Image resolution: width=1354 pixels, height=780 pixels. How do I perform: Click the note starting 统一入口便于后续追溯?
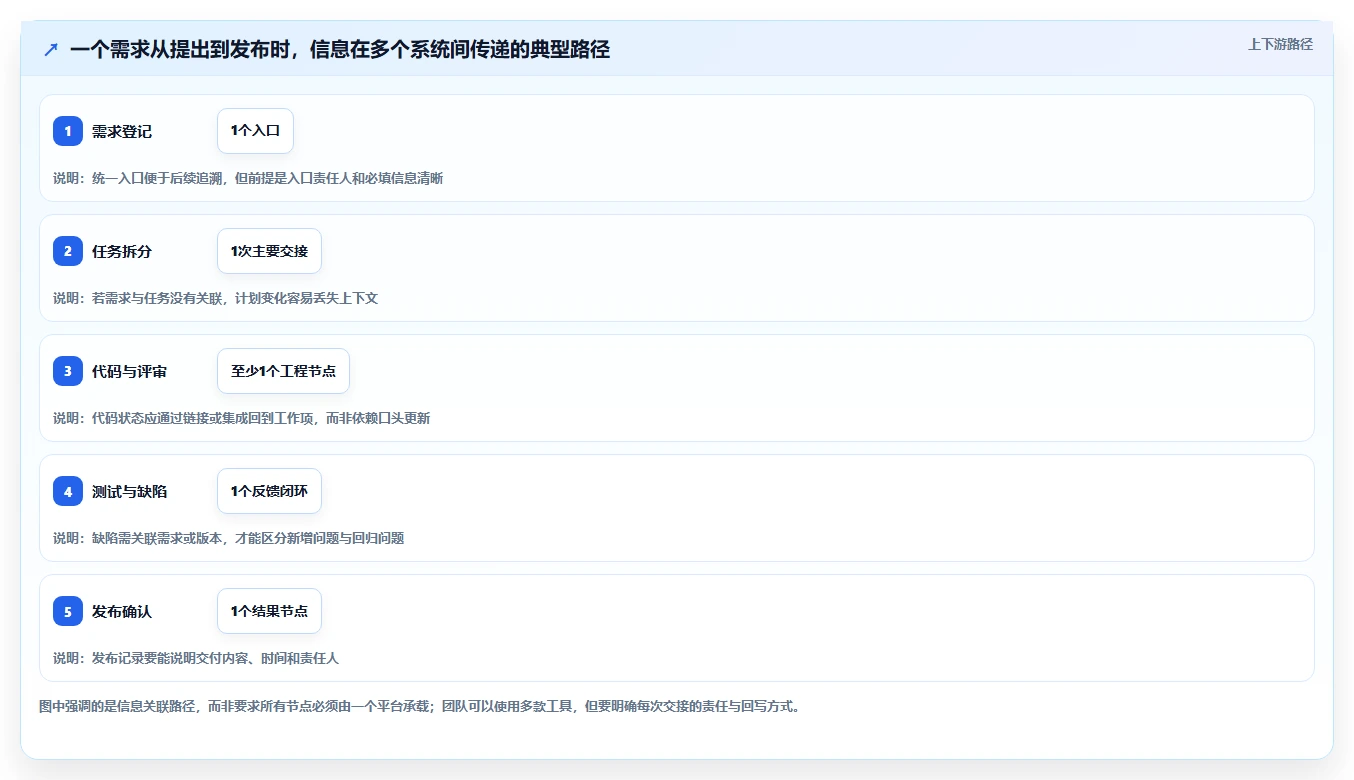248,178
